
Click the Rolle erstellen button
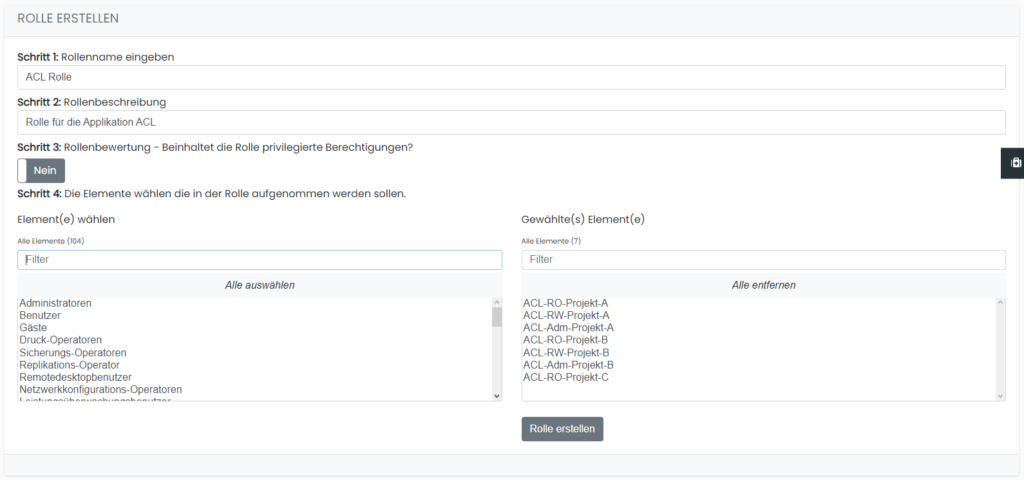click(x=562, y=429)
